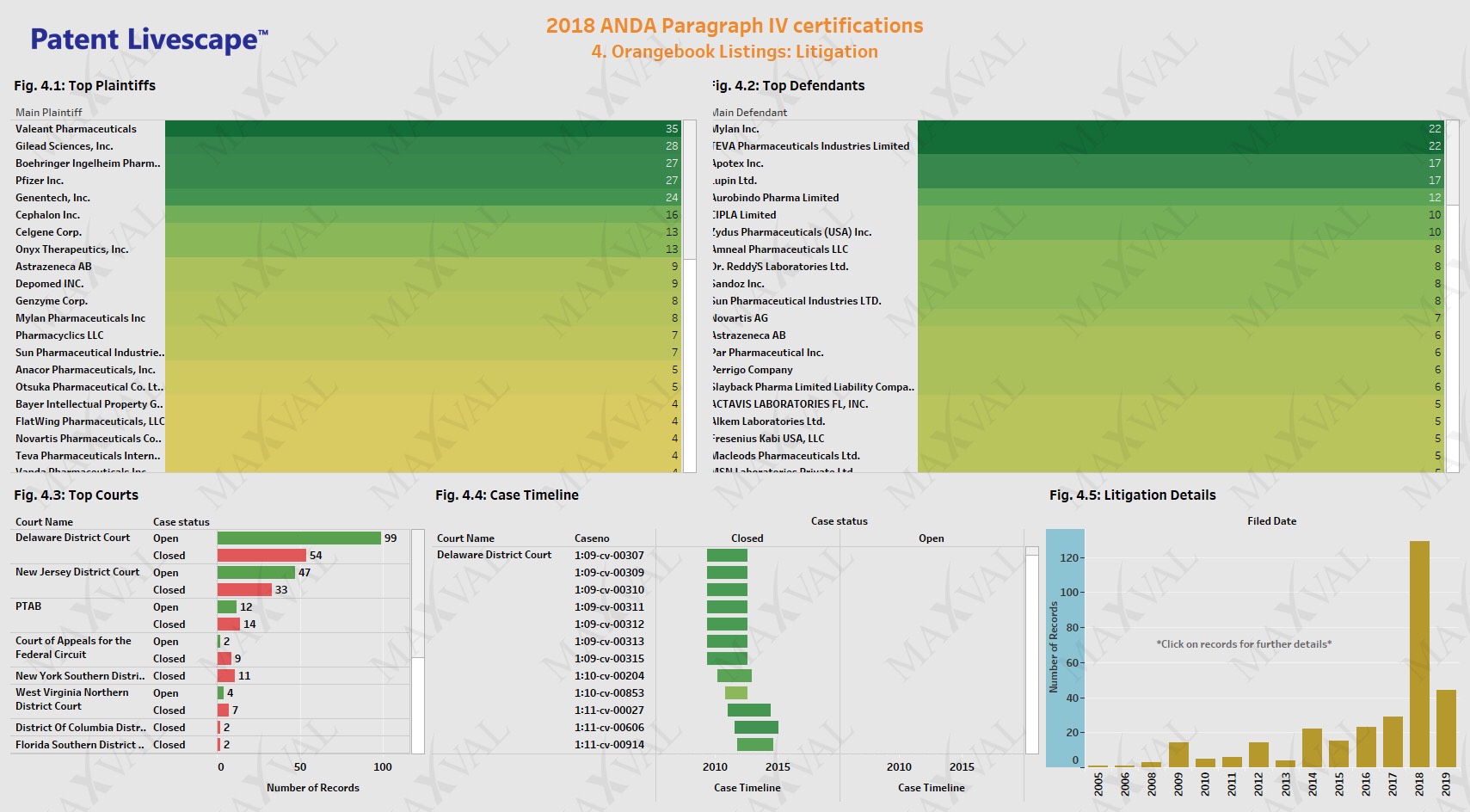Click the Pfizer Inc. plaintiff bar
This screenshot has height=812, width=1470.
pos(423,181)
